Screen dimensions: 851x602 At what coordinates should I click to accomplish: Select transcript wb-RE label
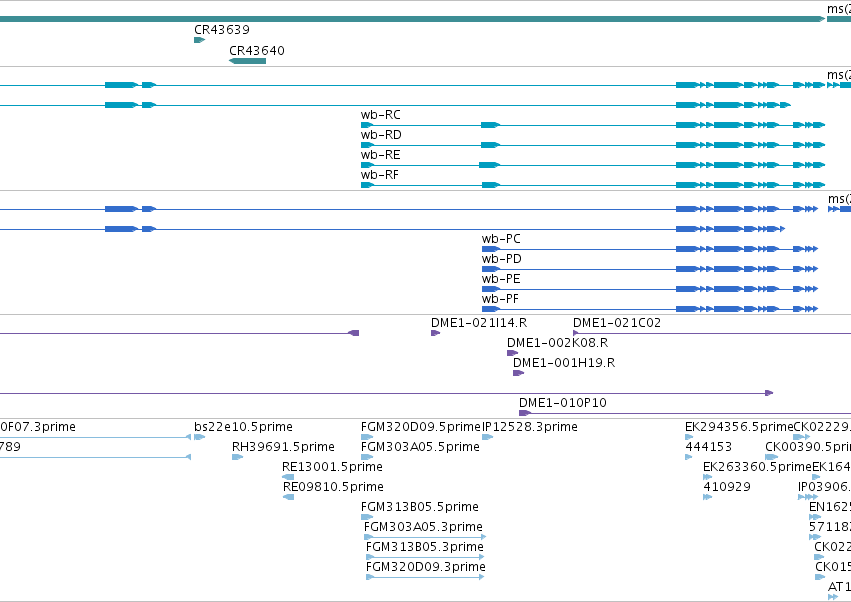point(380,155)
